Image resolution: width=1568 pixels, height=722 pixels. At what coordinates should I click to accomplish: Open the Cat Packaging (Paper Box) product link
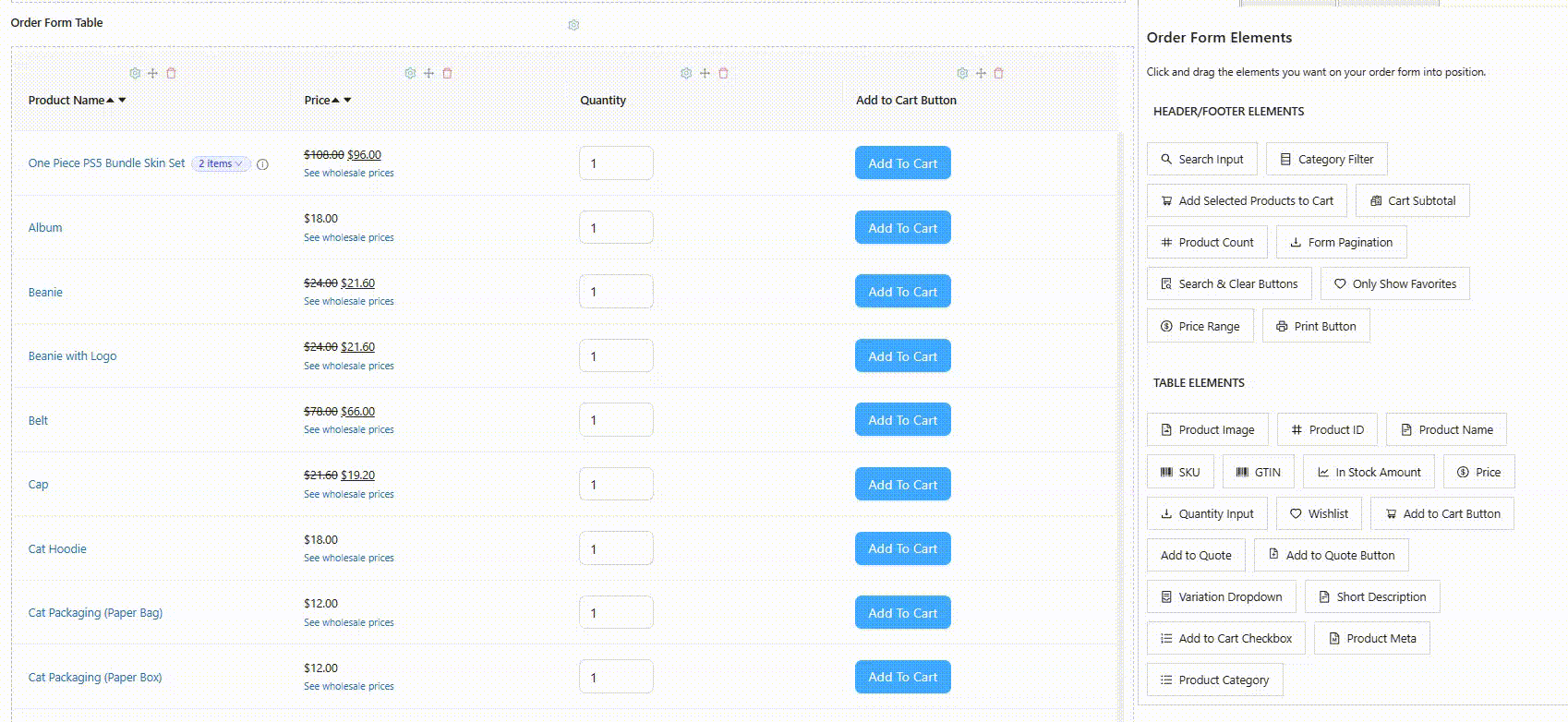pos(95,677)
